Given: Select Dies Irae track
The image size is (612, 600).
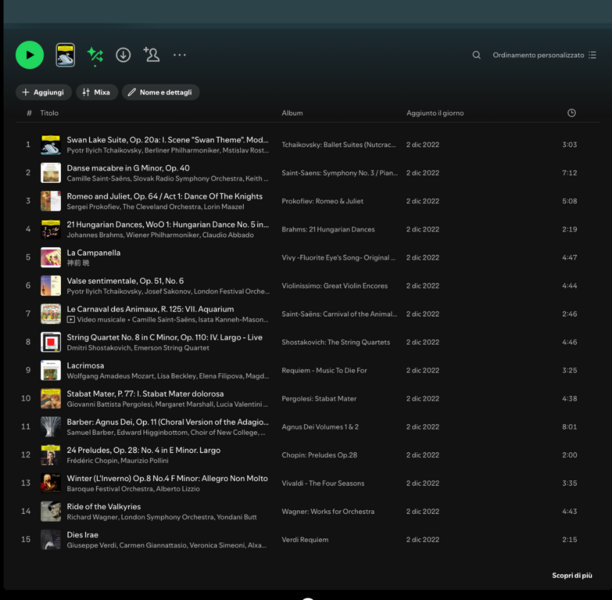Looking at the screenshot, I should tap(82, 534).
